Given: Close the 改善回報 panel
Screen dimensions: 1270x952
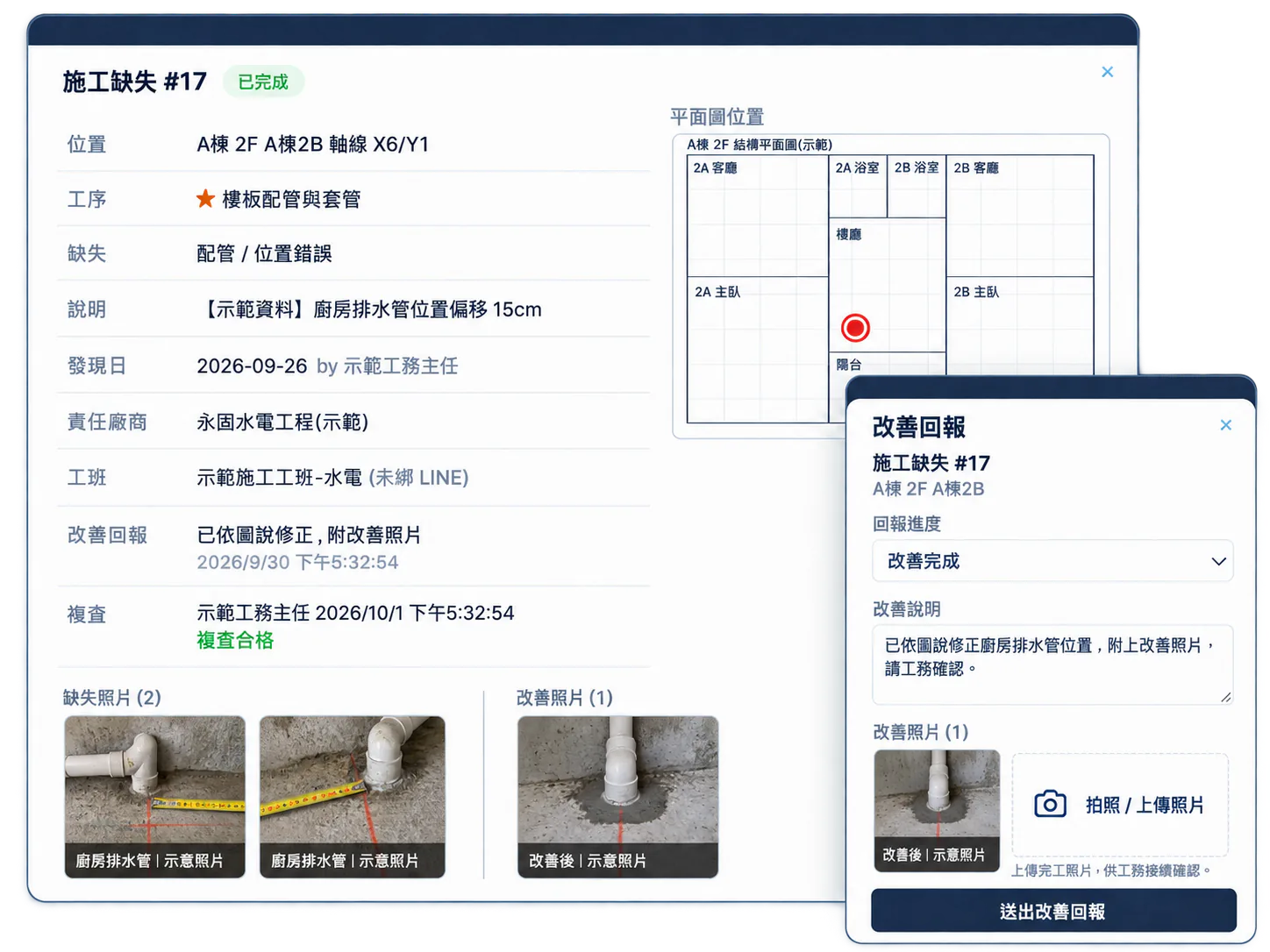Looking at the screenshot, I should coord(1225,425).
